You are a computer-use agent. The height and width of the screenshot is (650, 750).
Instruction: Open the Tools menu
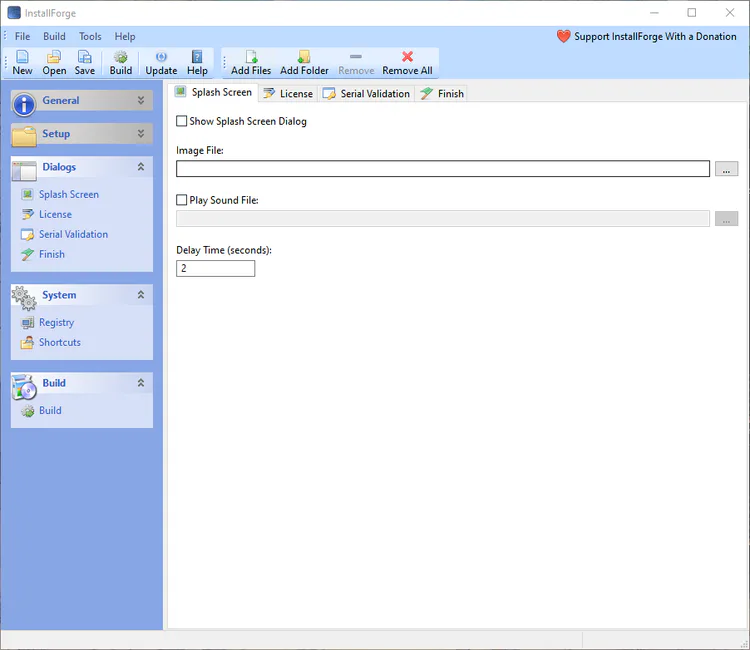tap(90, 36)
